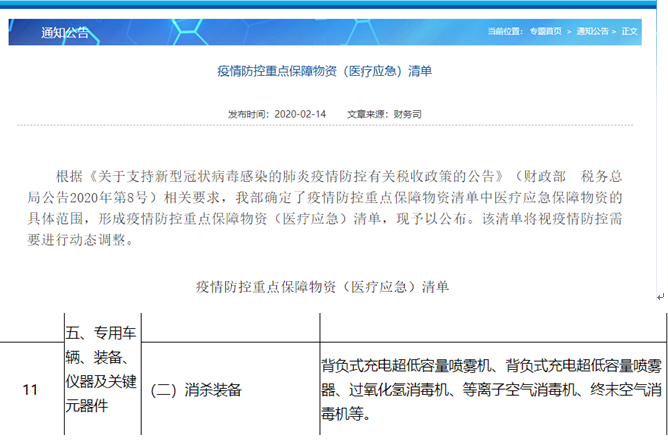Select the cell listing 背负式充电超低容量喷雾机
Viewport: 668px width, 446px height.
pyautogui.click(x=491, y=389)
